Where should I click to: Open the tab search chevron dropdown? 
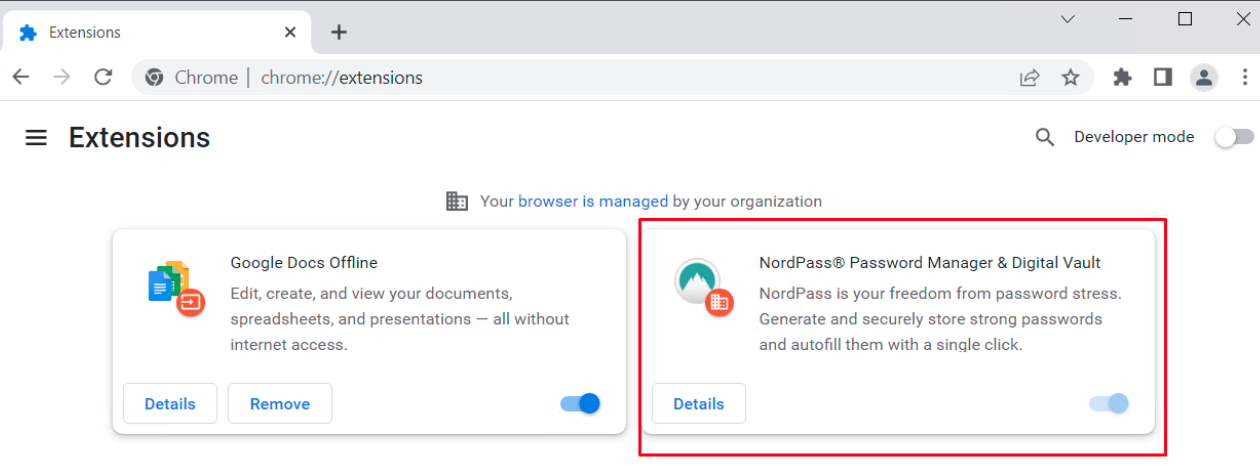tap(1068, 19)
